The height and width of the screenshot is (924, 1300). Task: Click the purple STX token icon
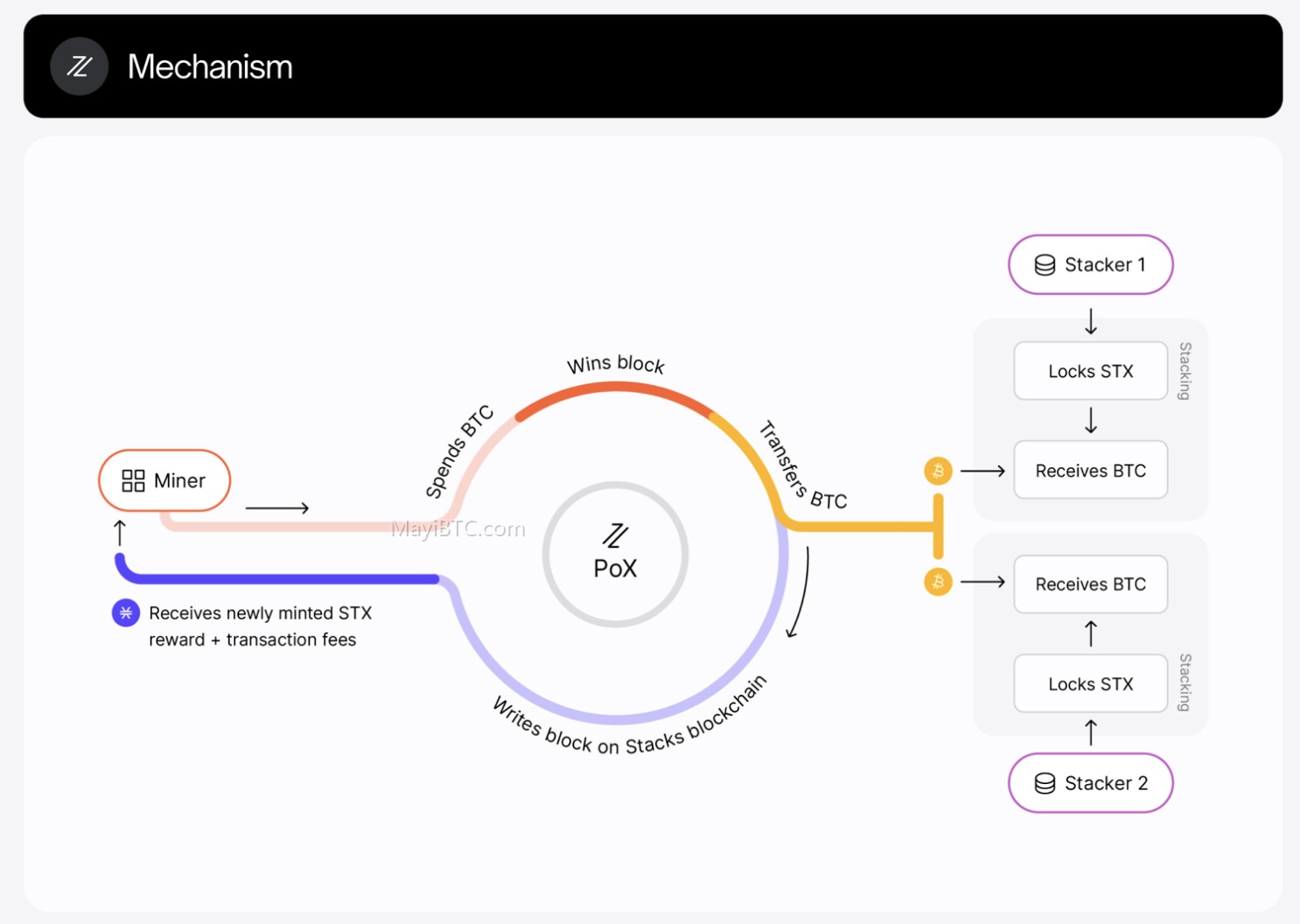click(126, 612)
